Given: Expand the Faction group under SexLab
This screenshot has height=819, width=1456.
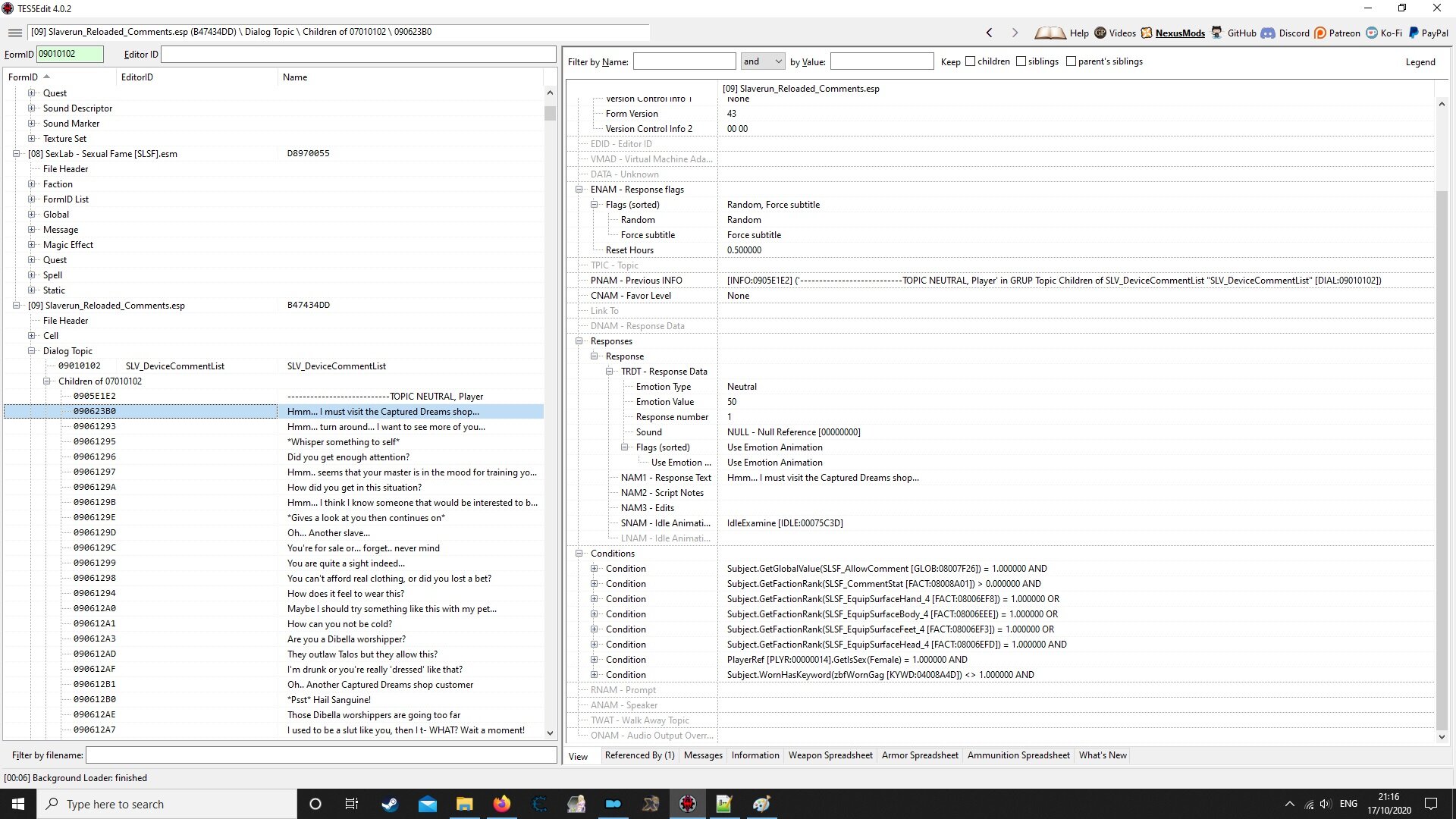Looking at the screenshot, I should point(31,184).
